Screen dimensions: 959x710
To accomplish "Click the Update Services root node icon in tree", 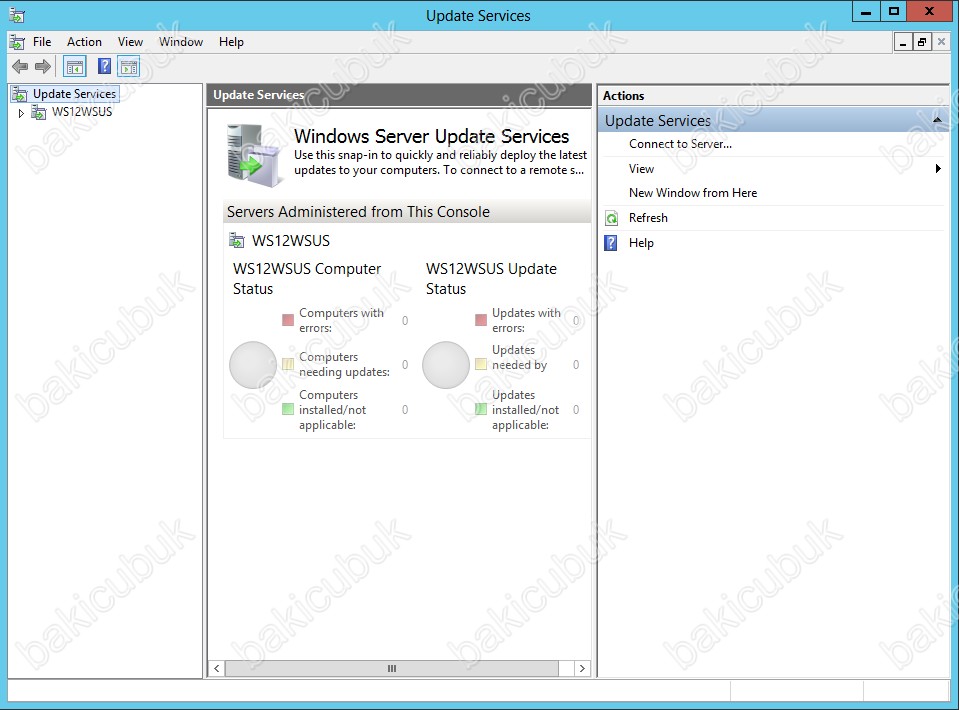I will pos(20,94).
